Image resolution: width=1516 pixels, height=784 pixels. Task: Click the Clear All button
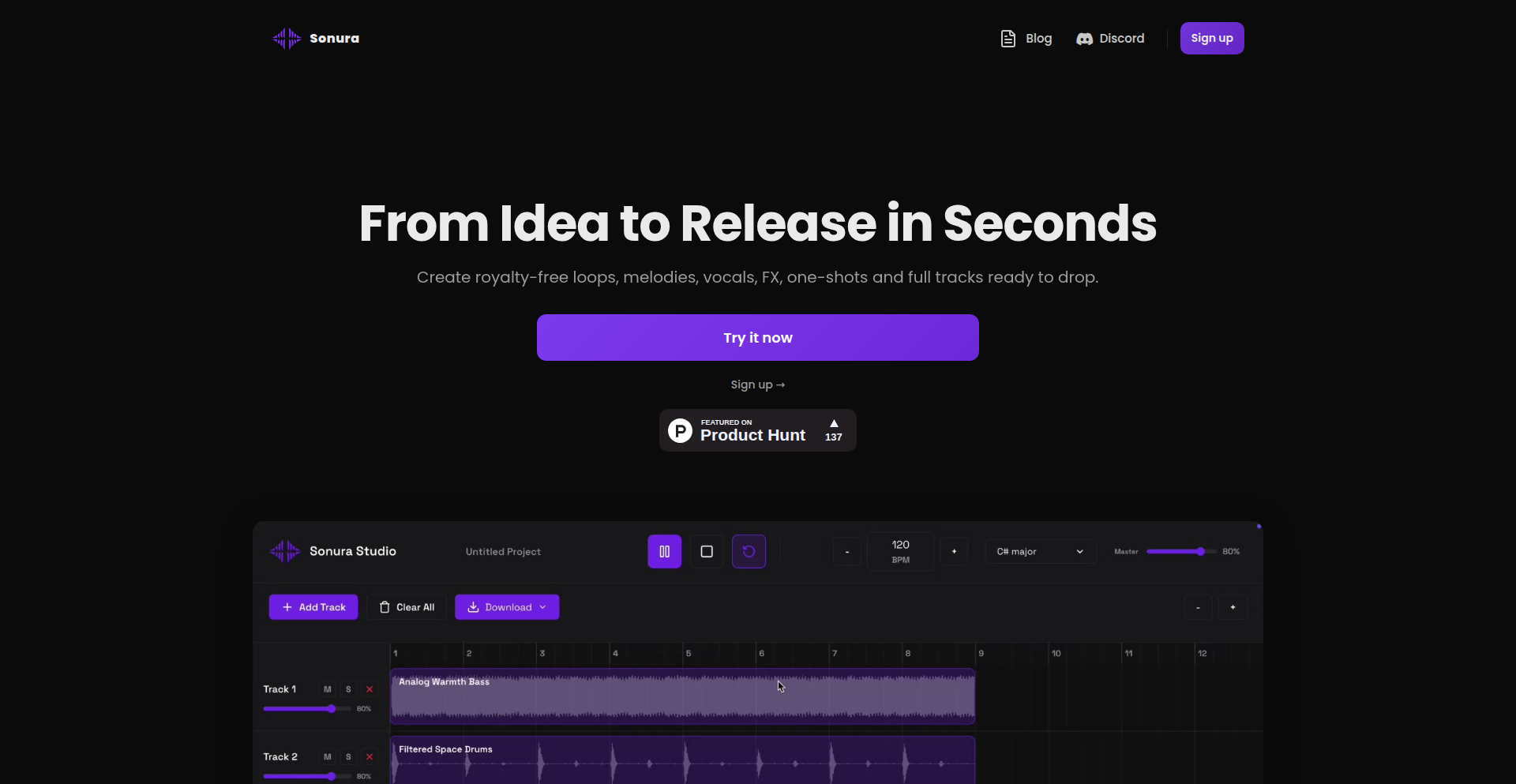(x=407, y=607)
